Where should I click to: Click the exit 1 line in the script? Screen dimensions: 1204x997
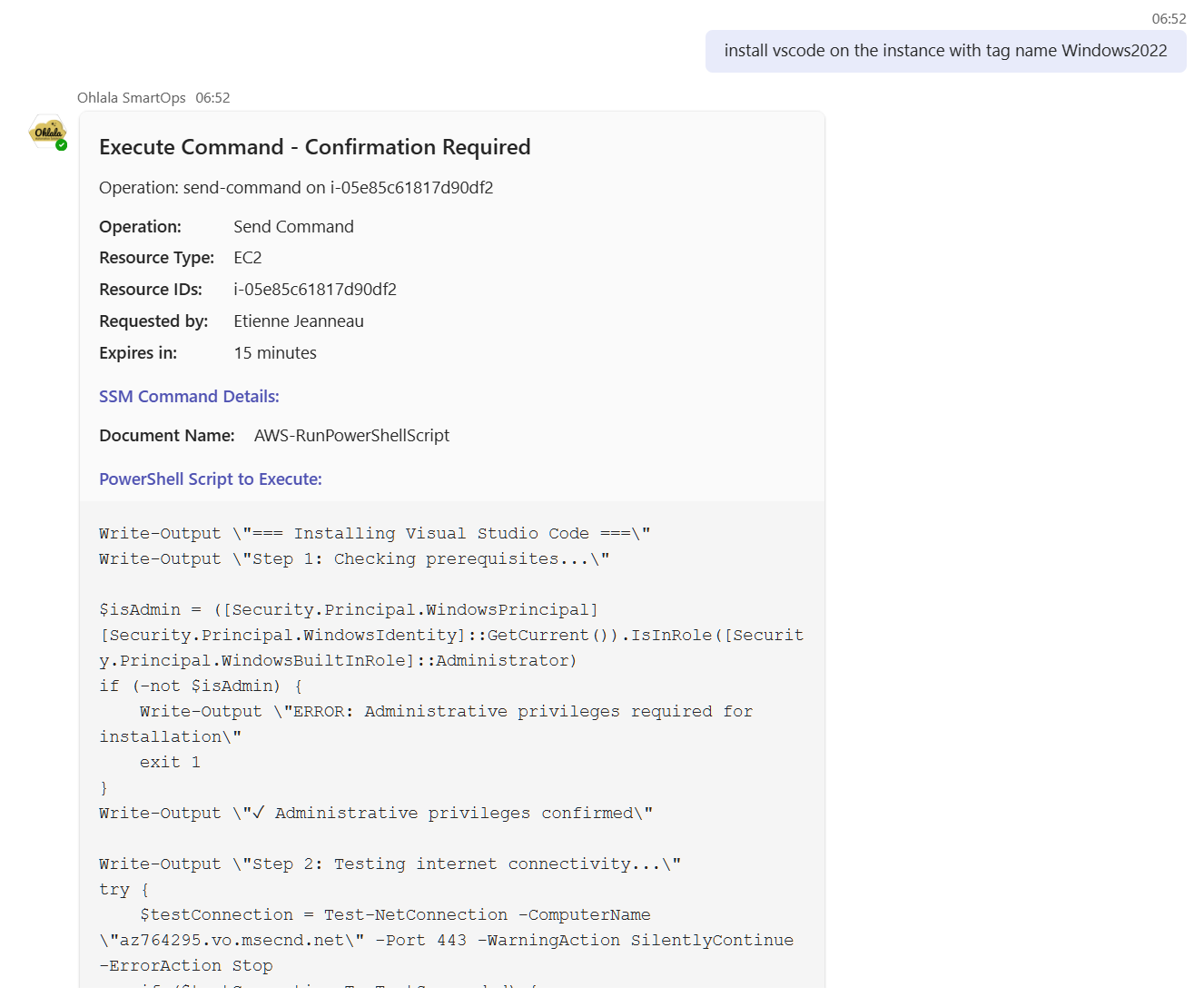click(170, 763)
